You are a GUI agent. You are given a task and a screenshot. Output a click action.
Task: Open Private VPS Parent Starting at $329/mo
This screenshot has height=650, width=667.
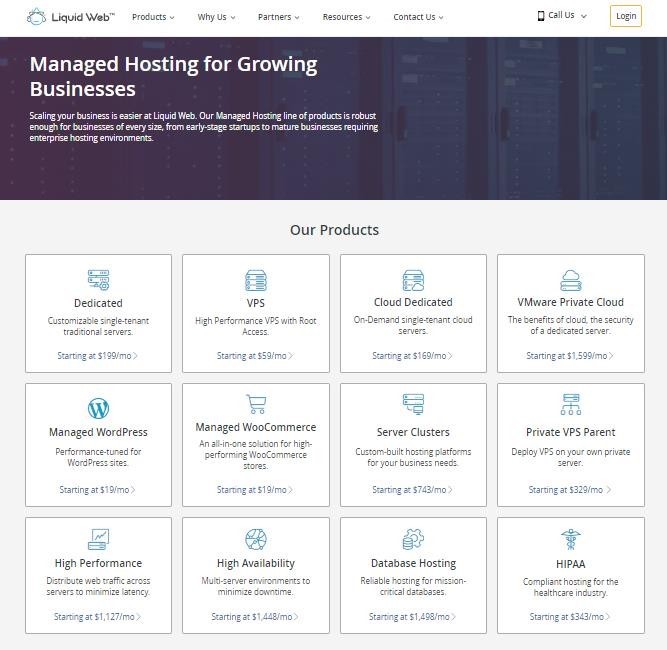pyautogui.click(x=570, y=490)
